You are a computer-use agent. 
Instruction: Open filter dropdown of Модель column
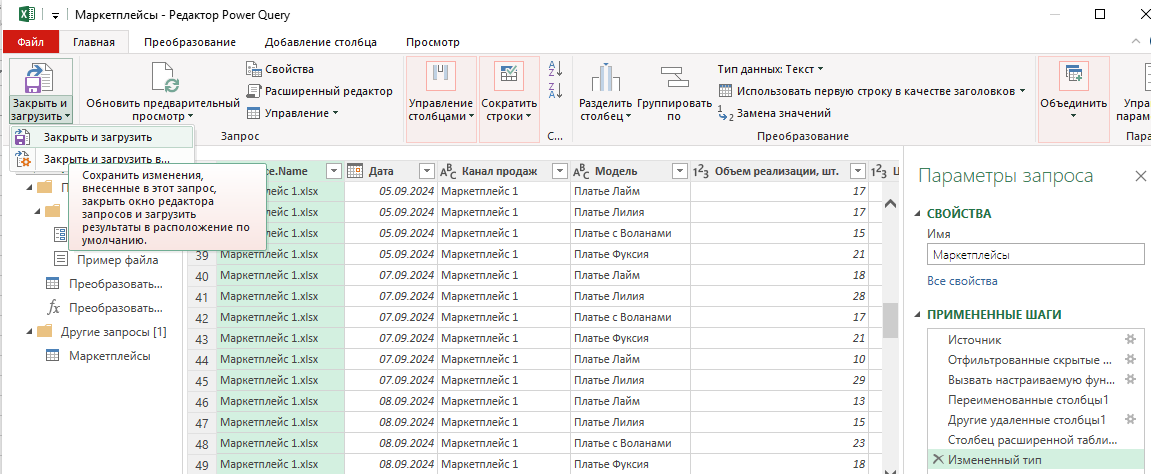pyautogui.click(x=680, y=171)
